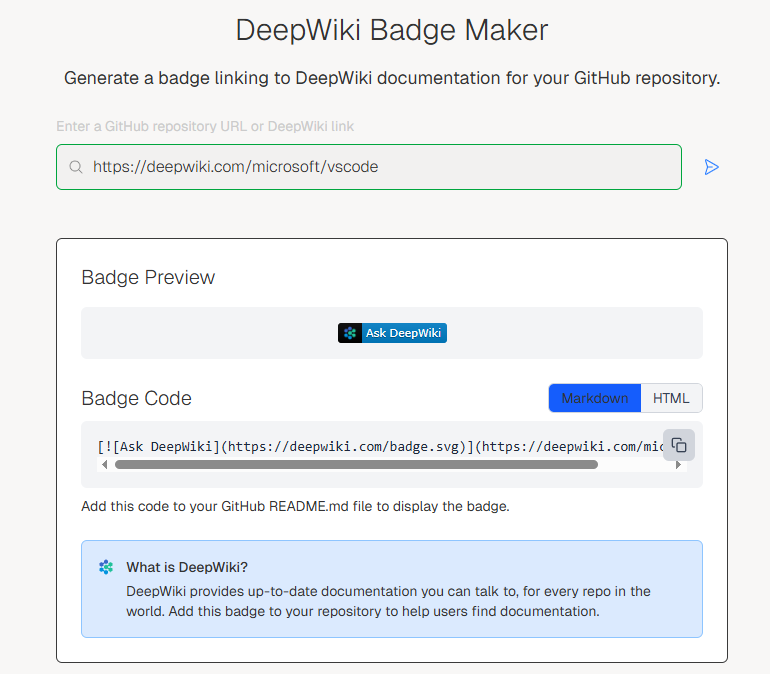Viewport: 770px width, 674px height.
Task: Click the badge Markdown code text
Action: click(x=381, y=446)
